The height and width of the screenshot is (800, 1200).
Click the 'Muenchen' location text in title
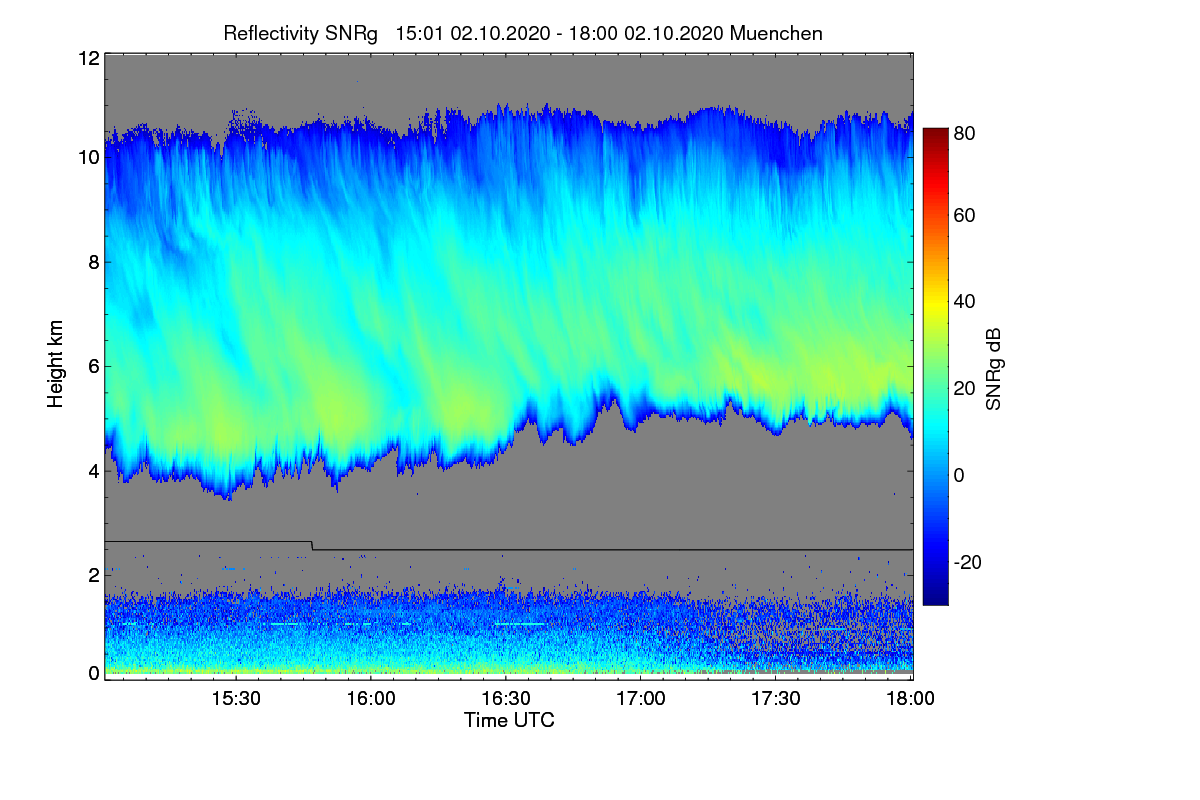pos(776,33)
